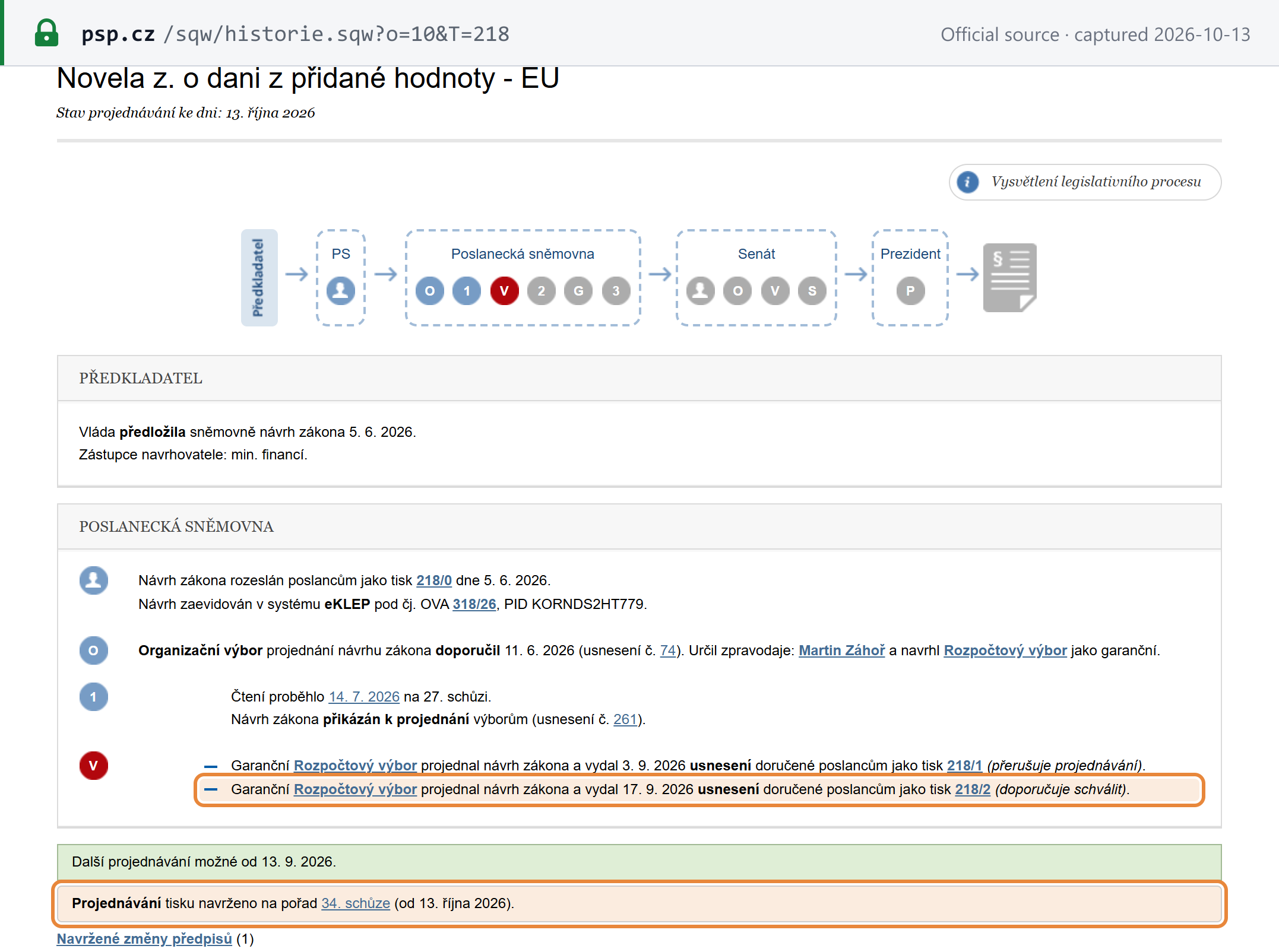Click the Senát S stage circle
This screenshot has width=1279, height=952.
point(812,291)
